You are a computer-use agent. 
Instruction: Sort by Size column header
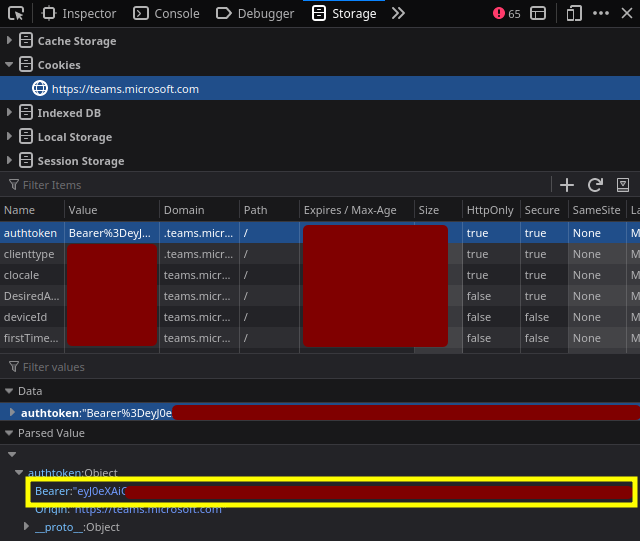click(x=438, y=210)
